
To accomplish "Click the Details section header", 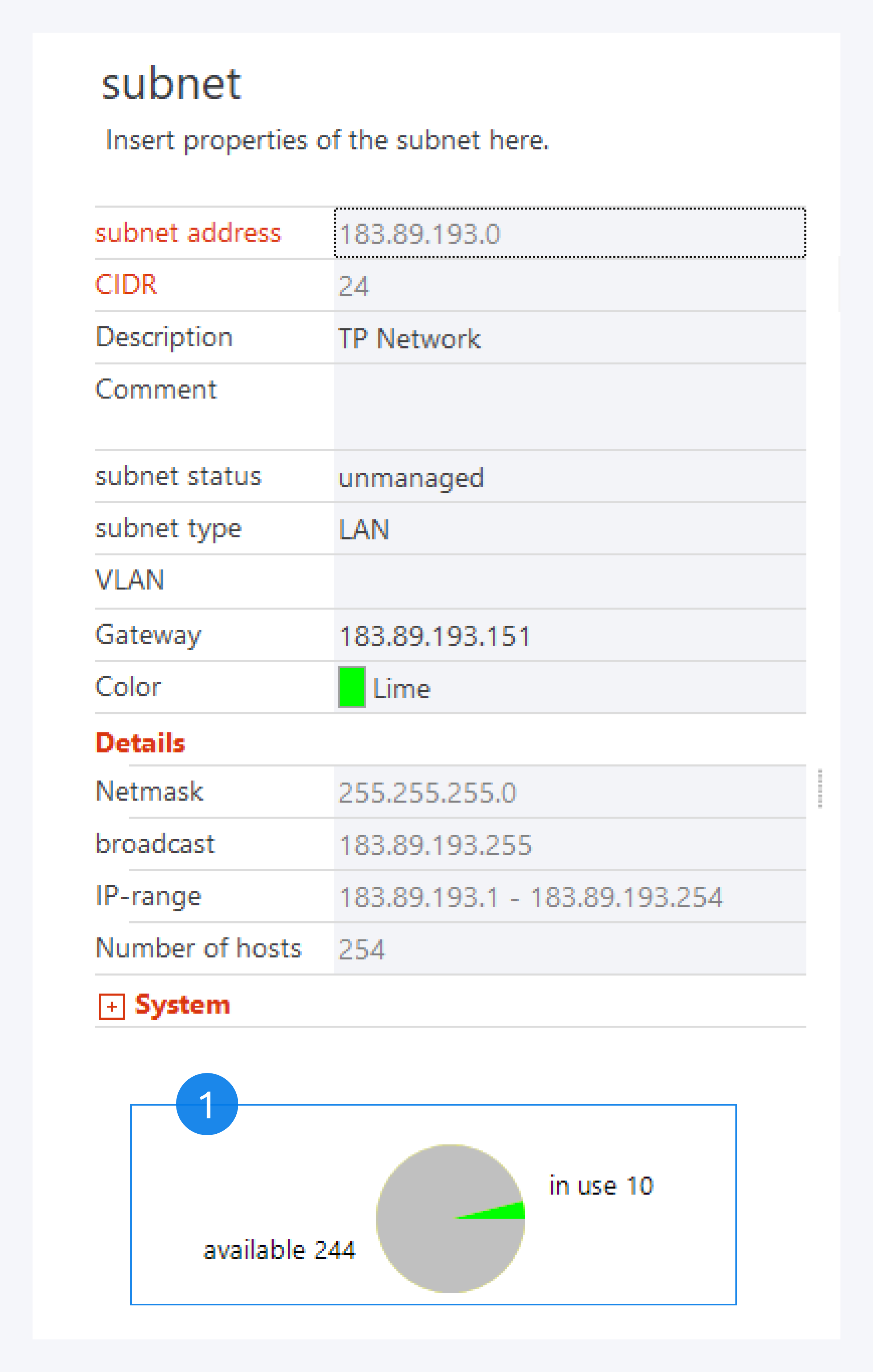I will [x=141, y=743].
